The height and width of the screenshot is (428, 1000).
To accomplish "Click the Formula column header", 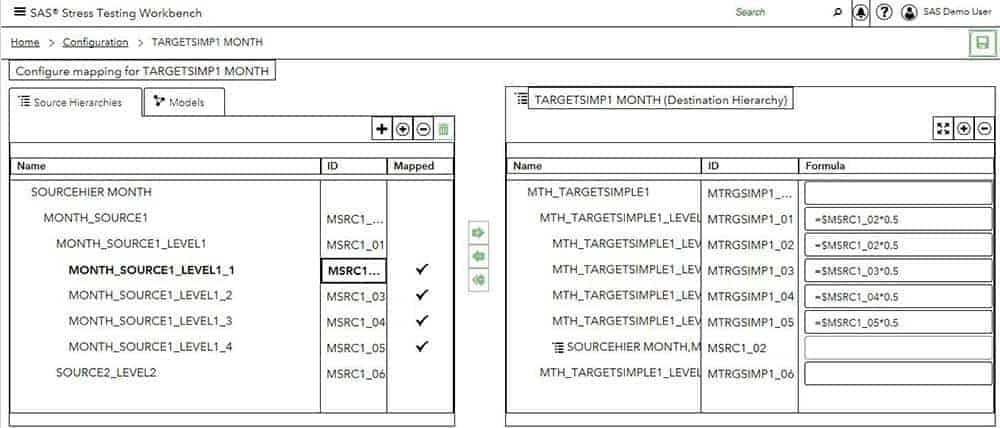I will point(896,166).
